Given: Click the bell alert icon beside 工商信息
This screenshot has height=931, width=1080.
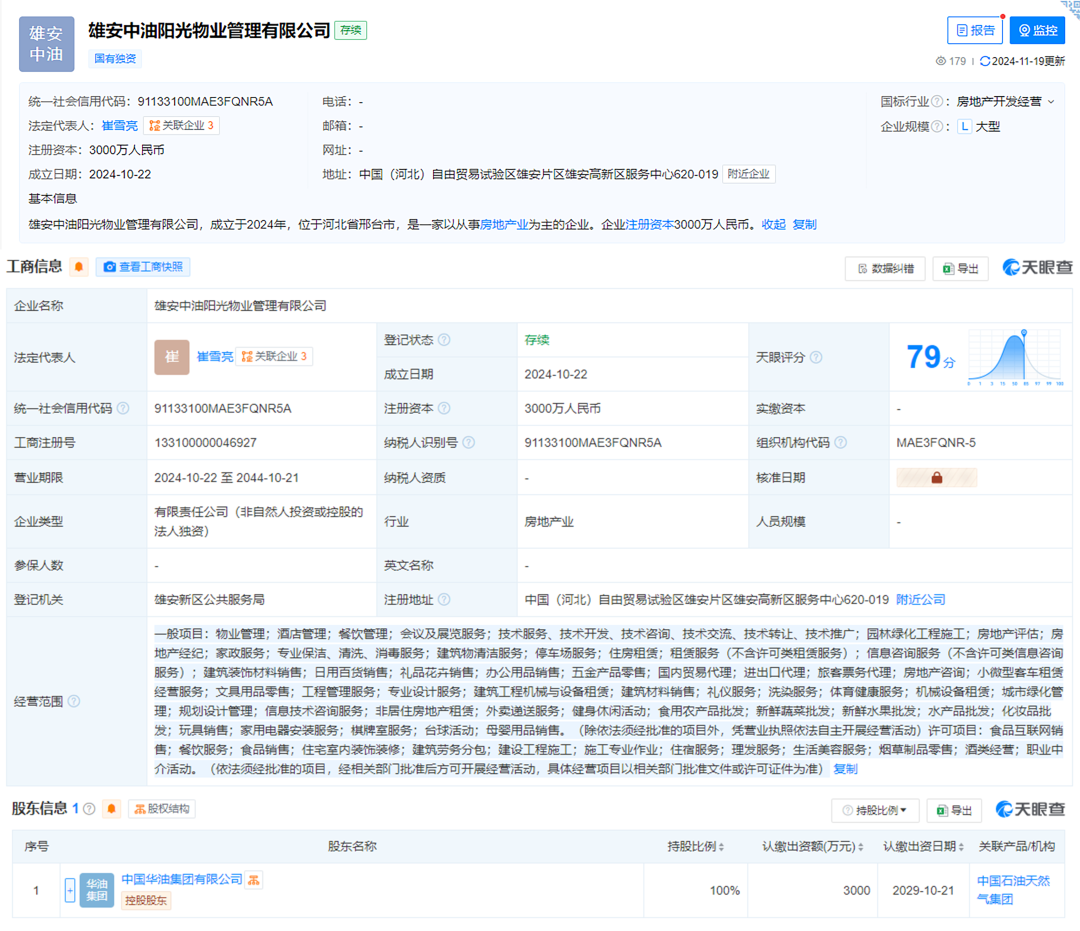Looking at the screenshot, I should 79,267.
